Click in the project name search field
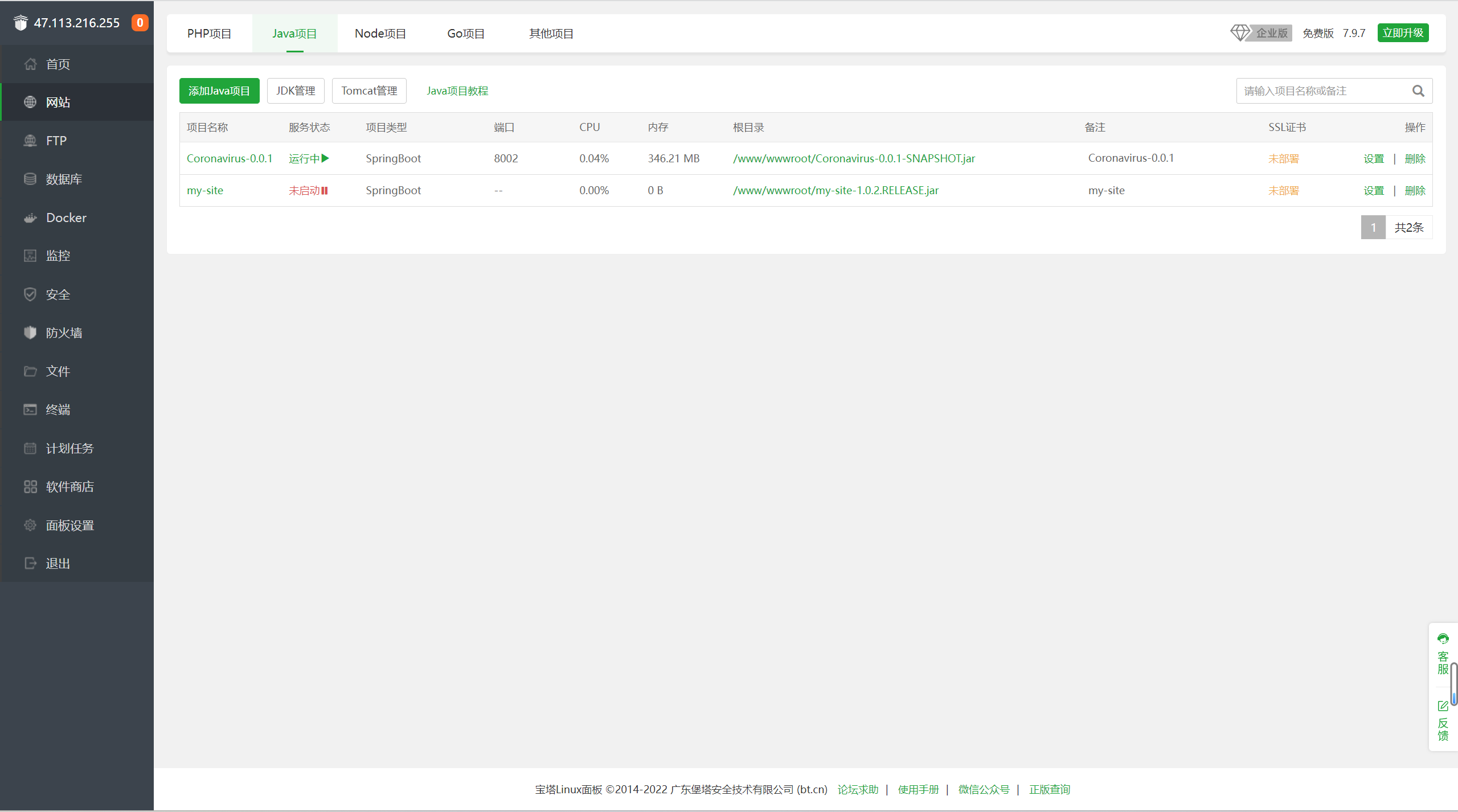1458x812 pixels. (1321, 91)
